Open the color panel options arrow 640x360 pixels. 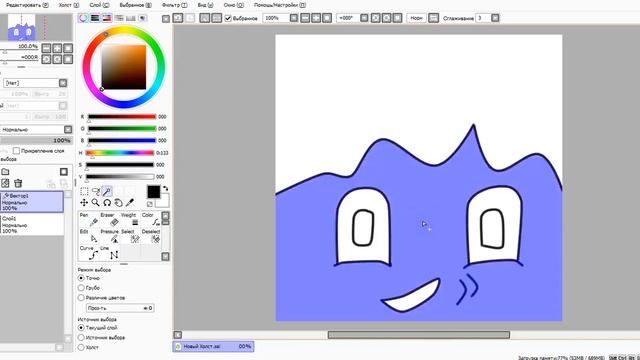[166, 18]
